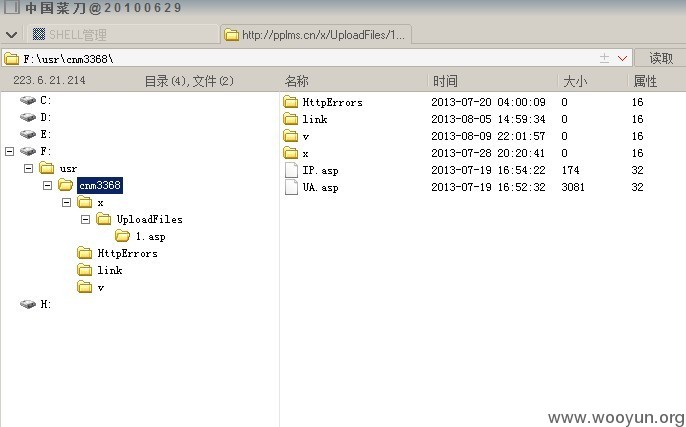Click the address bar folder icon

[11, 59]
